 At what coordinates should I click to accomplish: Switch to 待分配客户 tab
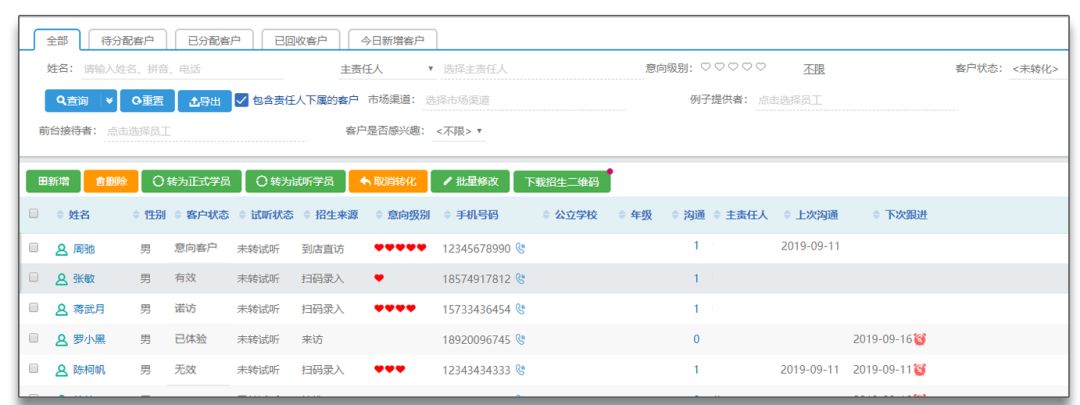click(x=128, y=40)
